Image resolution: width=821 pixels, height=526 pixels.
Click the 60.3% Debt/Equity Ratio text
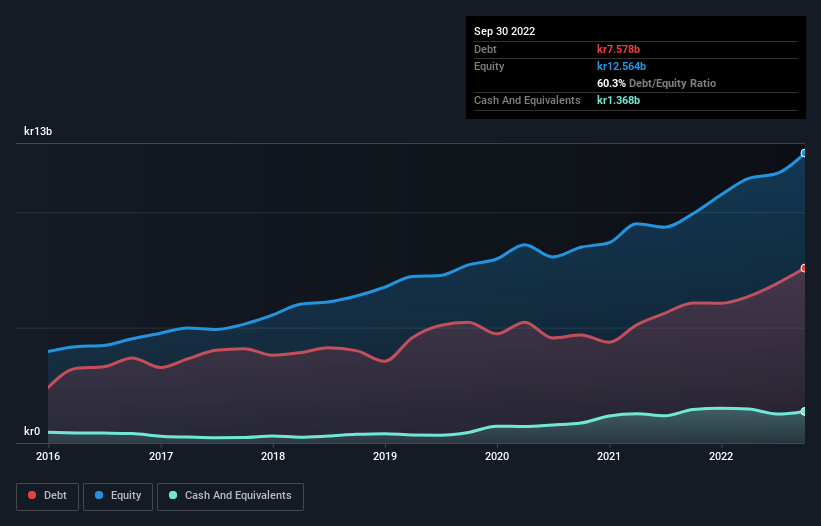pyautogui.click(x=656, y=83)
